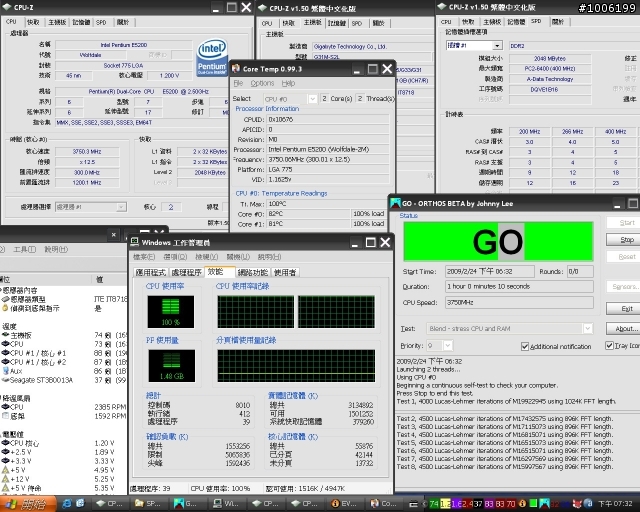This screenshot has width=640, height=512.
Task: Click the Seagate ST380013A hard drive icon
Action: (x=5, y=380)
